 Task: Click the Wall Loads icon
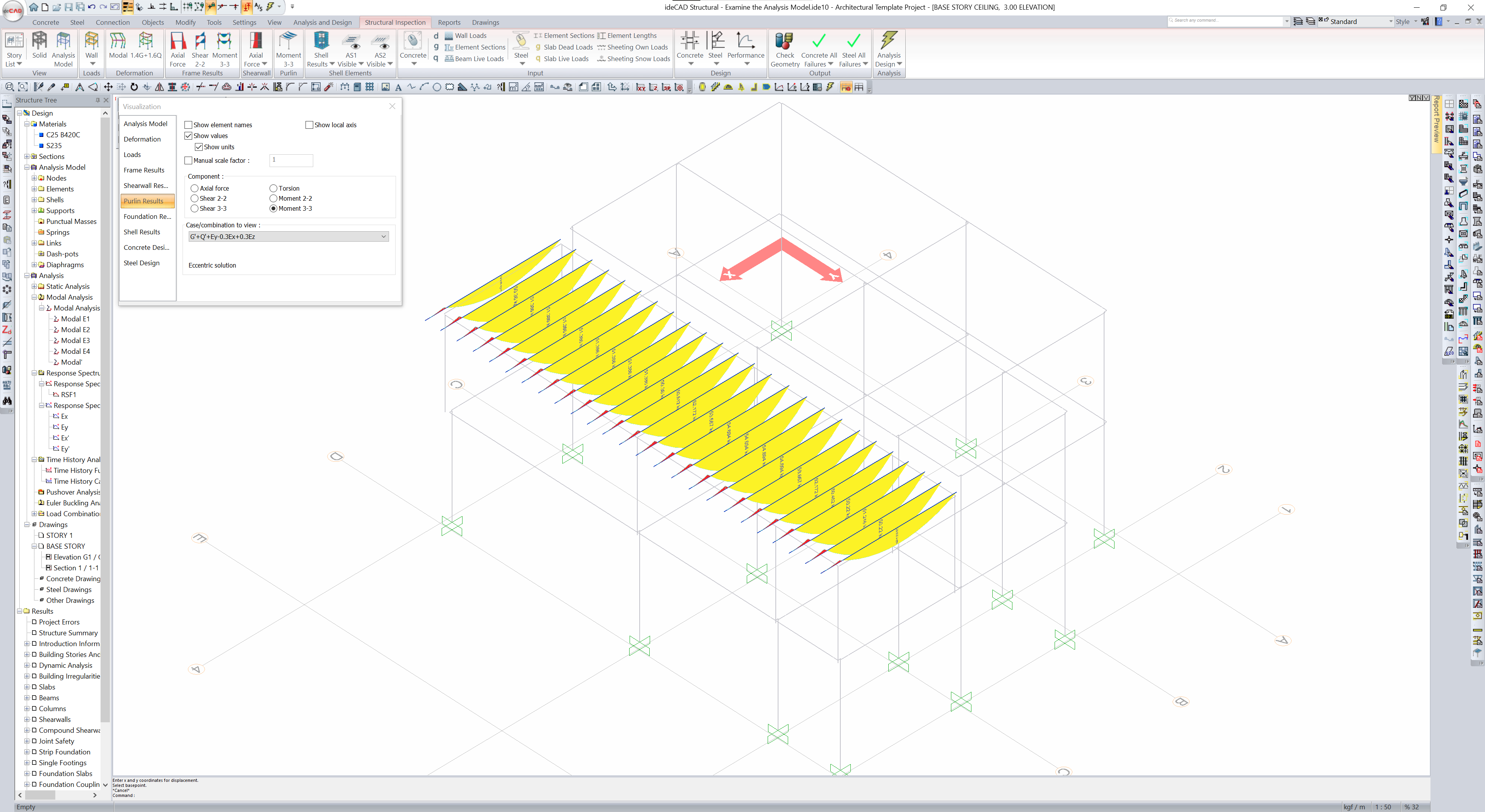(449, 36)
